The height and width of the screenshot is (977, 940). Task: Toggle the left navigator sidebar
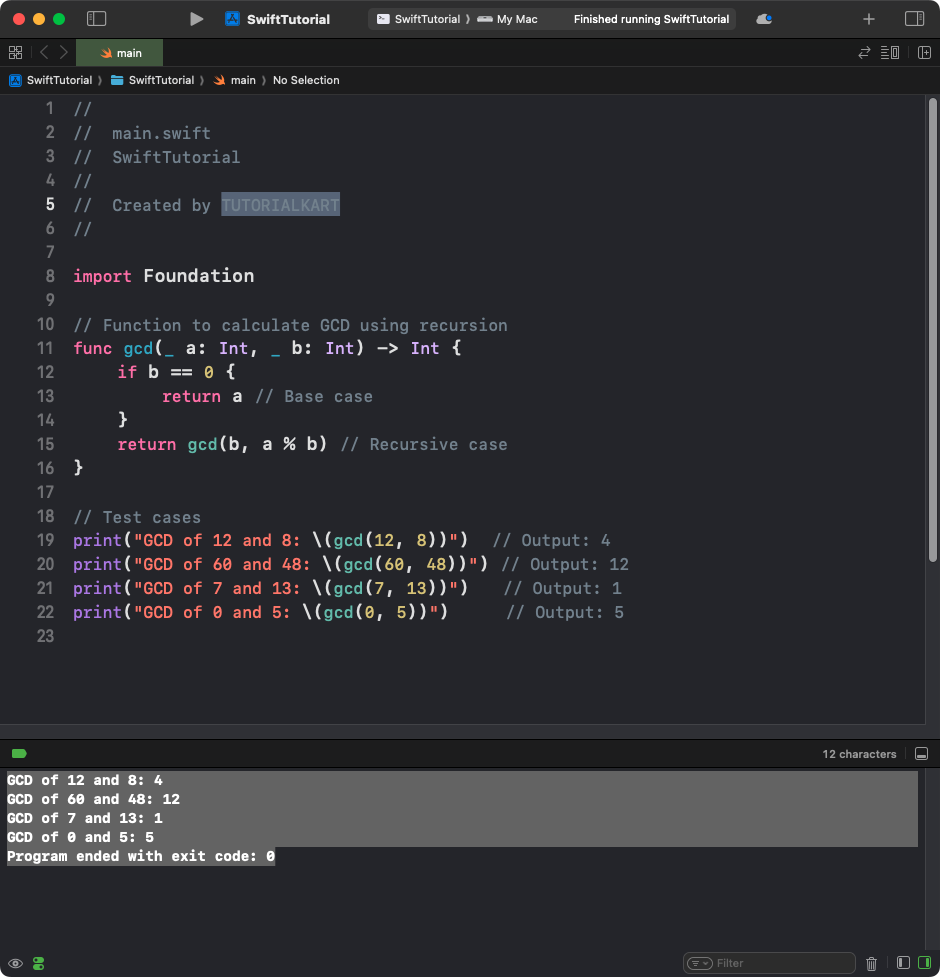pyautogui.click(x=97, y=19)
